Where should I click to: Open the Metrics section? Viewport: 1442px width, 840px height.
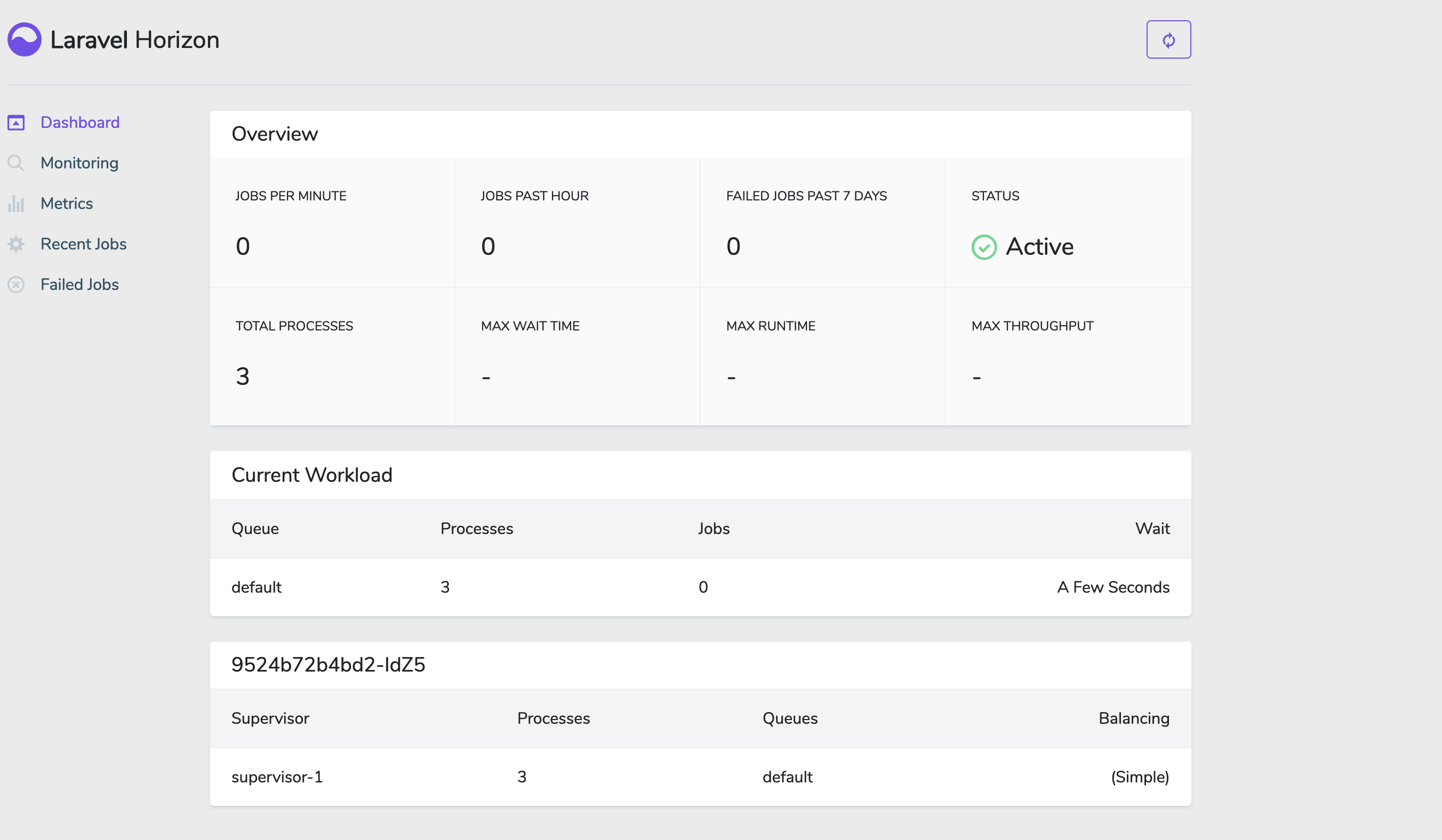click(66, 204)
